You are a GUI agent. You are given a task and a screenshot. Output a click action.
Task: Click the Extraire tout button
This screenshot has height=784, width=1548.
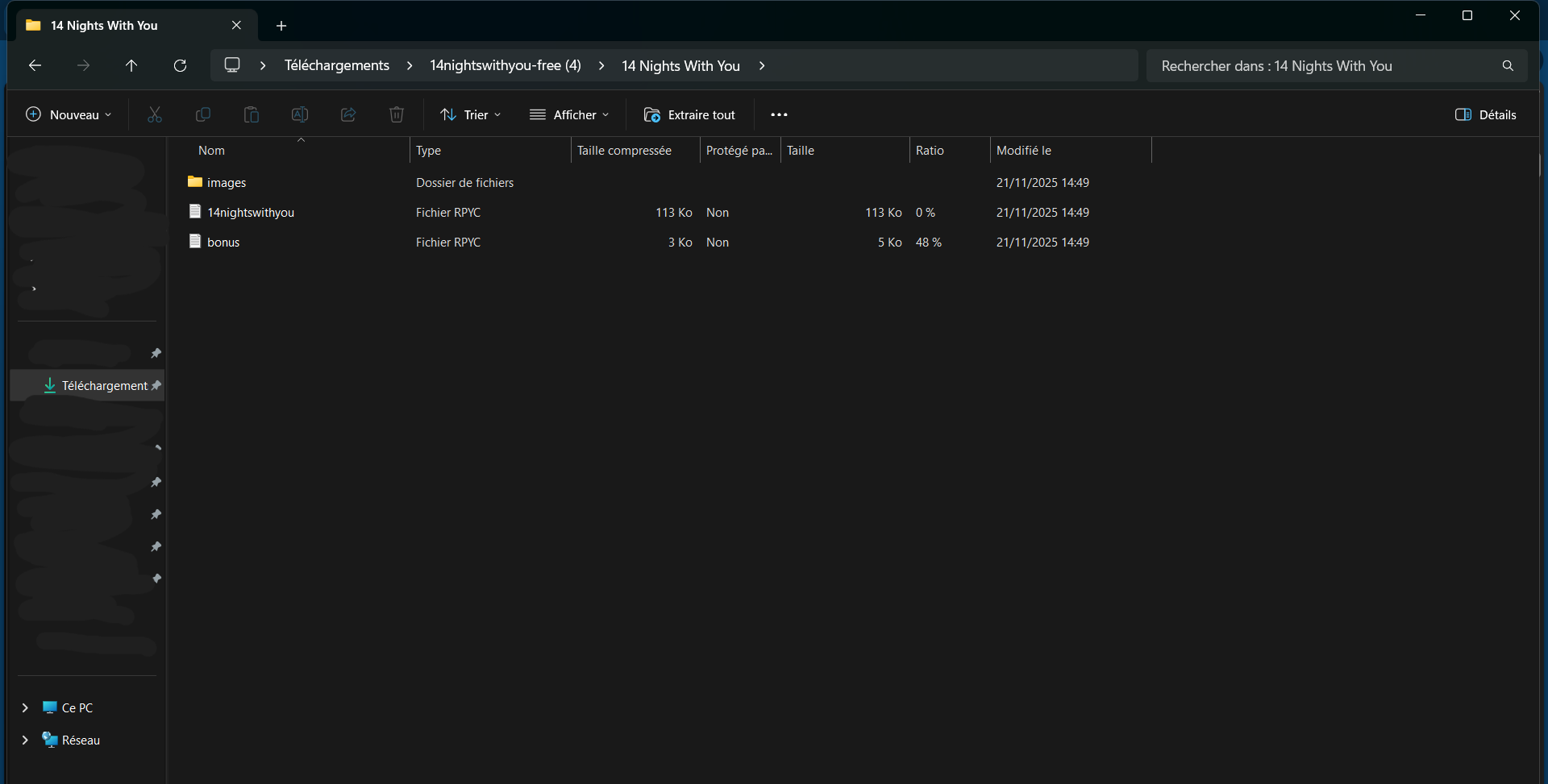689,114
